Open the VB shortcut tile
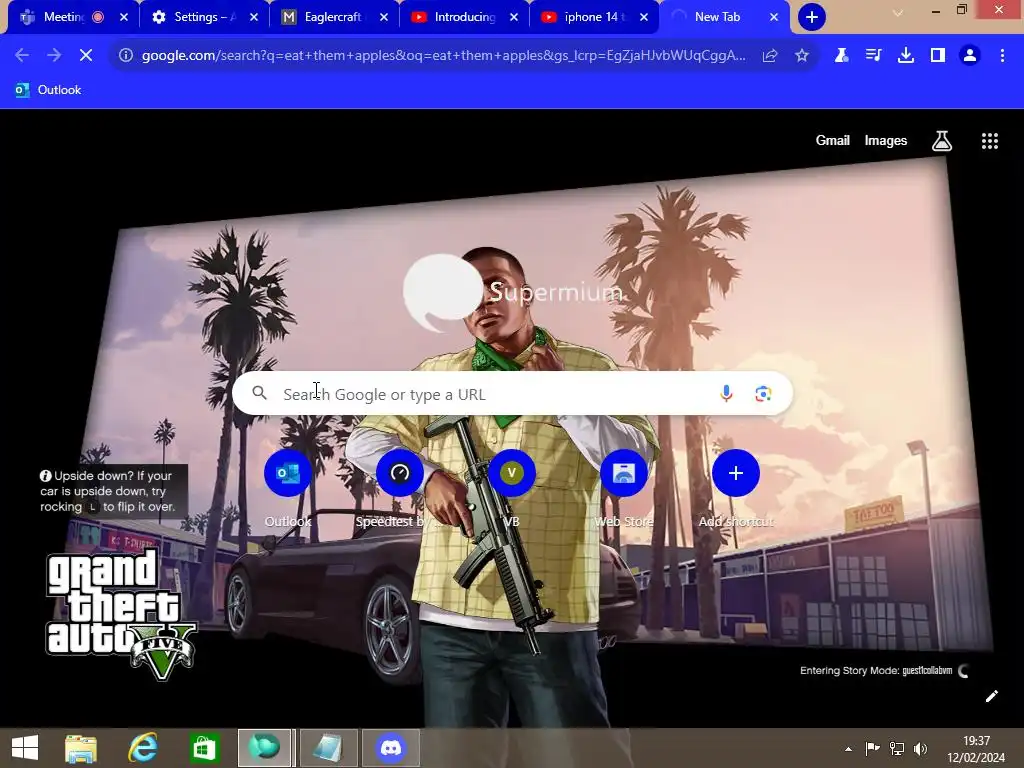 coord(511,488)
